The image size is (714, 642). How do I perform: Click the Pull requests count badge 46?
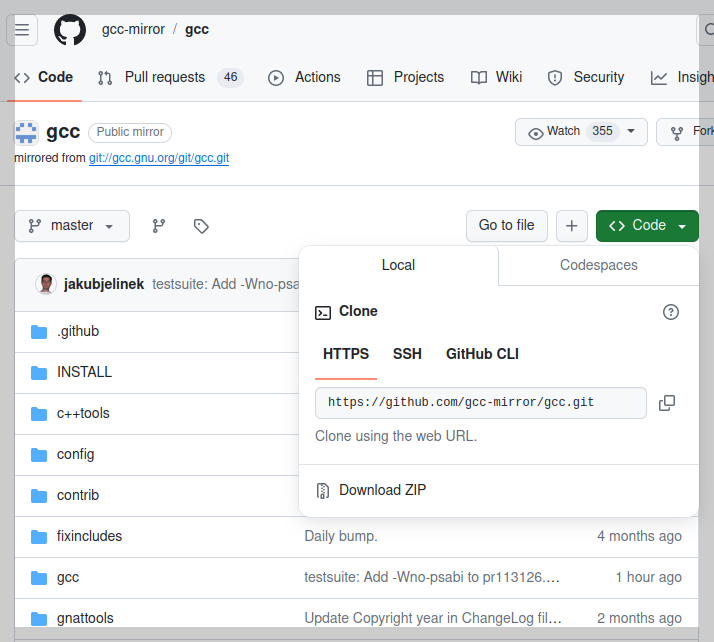pyautogui.click(x=230, y=77)
